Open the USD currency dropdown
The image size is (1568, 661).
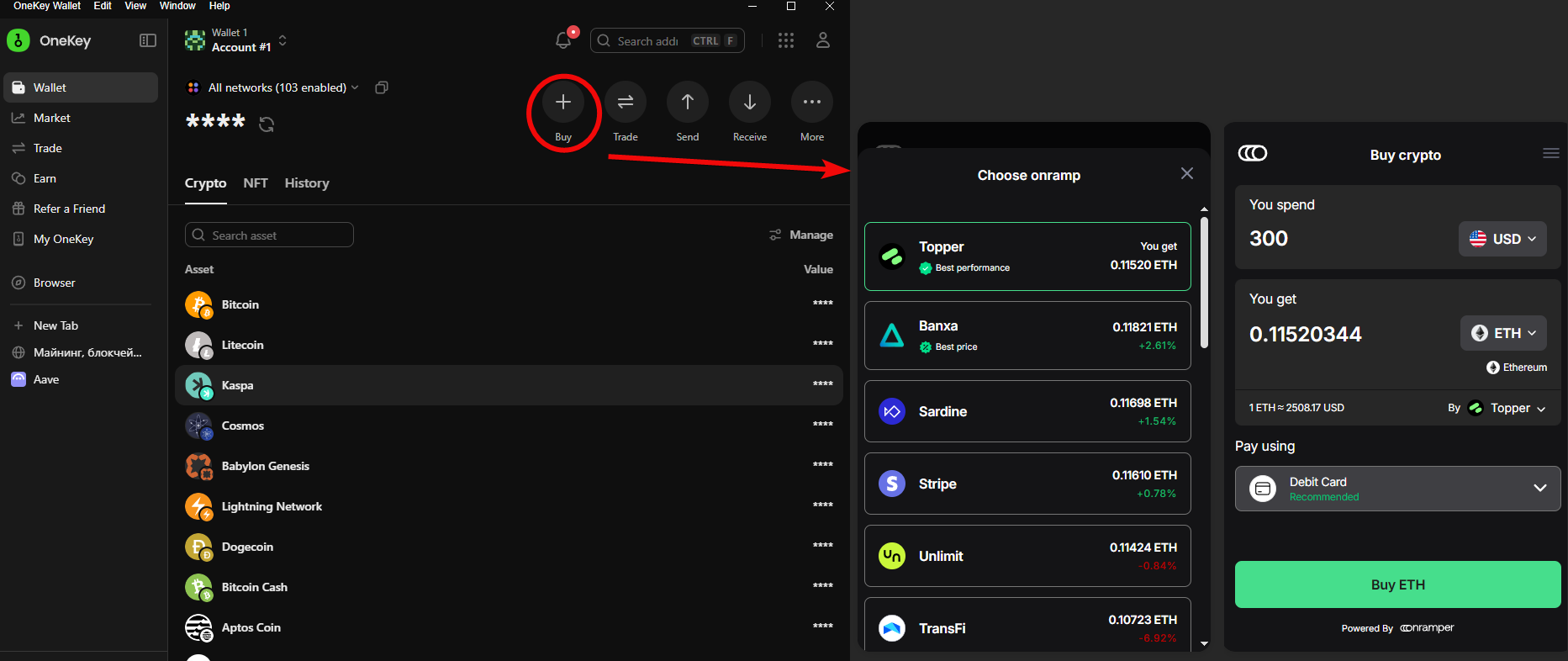[x=1502, y=239]
